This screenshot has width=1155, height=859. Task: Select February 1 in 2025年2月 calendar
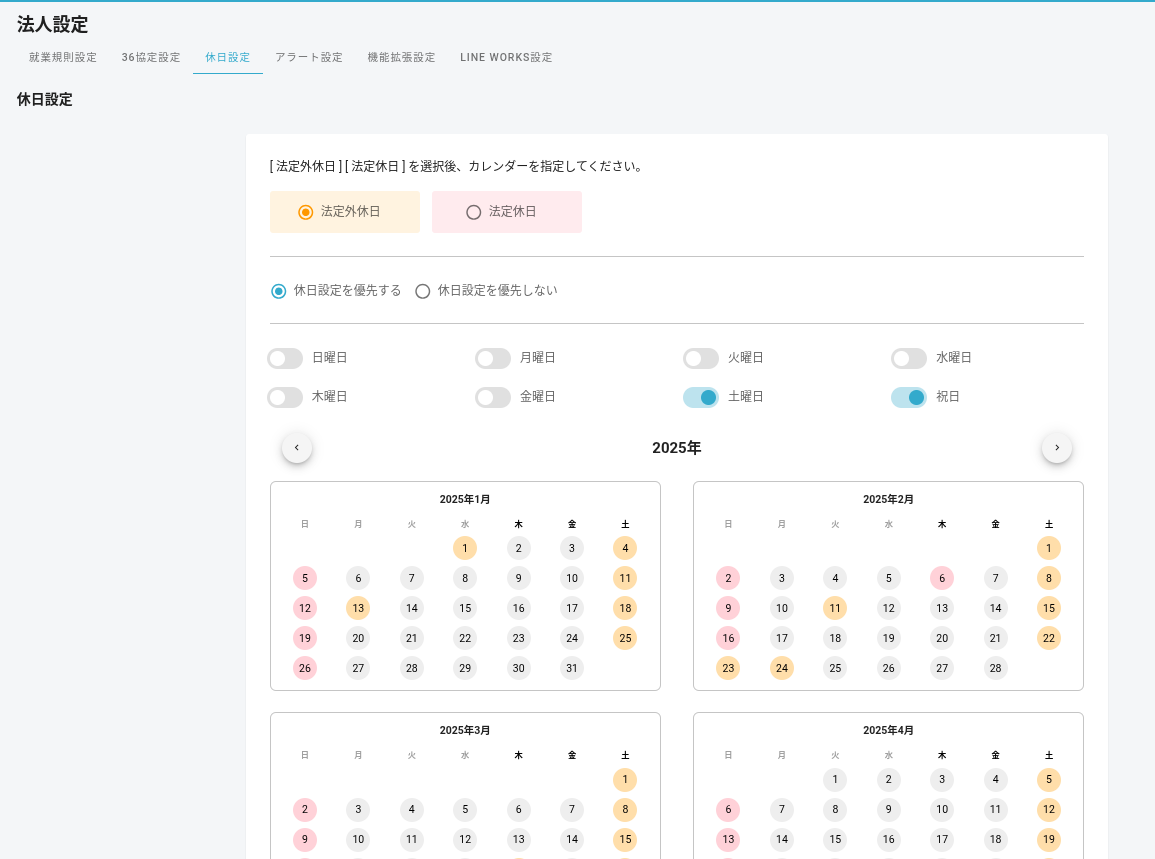pyautogui.click(x=1049, y=548)
